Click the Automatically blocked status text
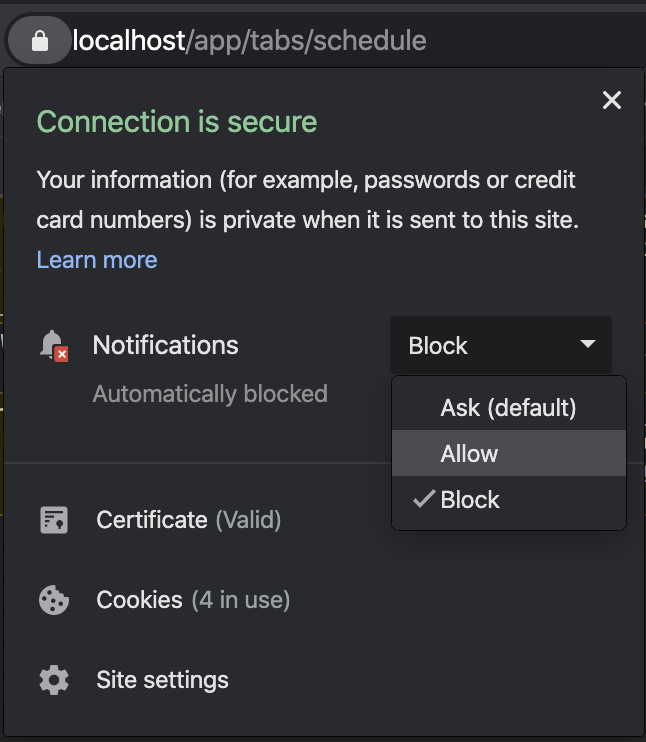Screen dimensions: 646x742 point(210,394)
